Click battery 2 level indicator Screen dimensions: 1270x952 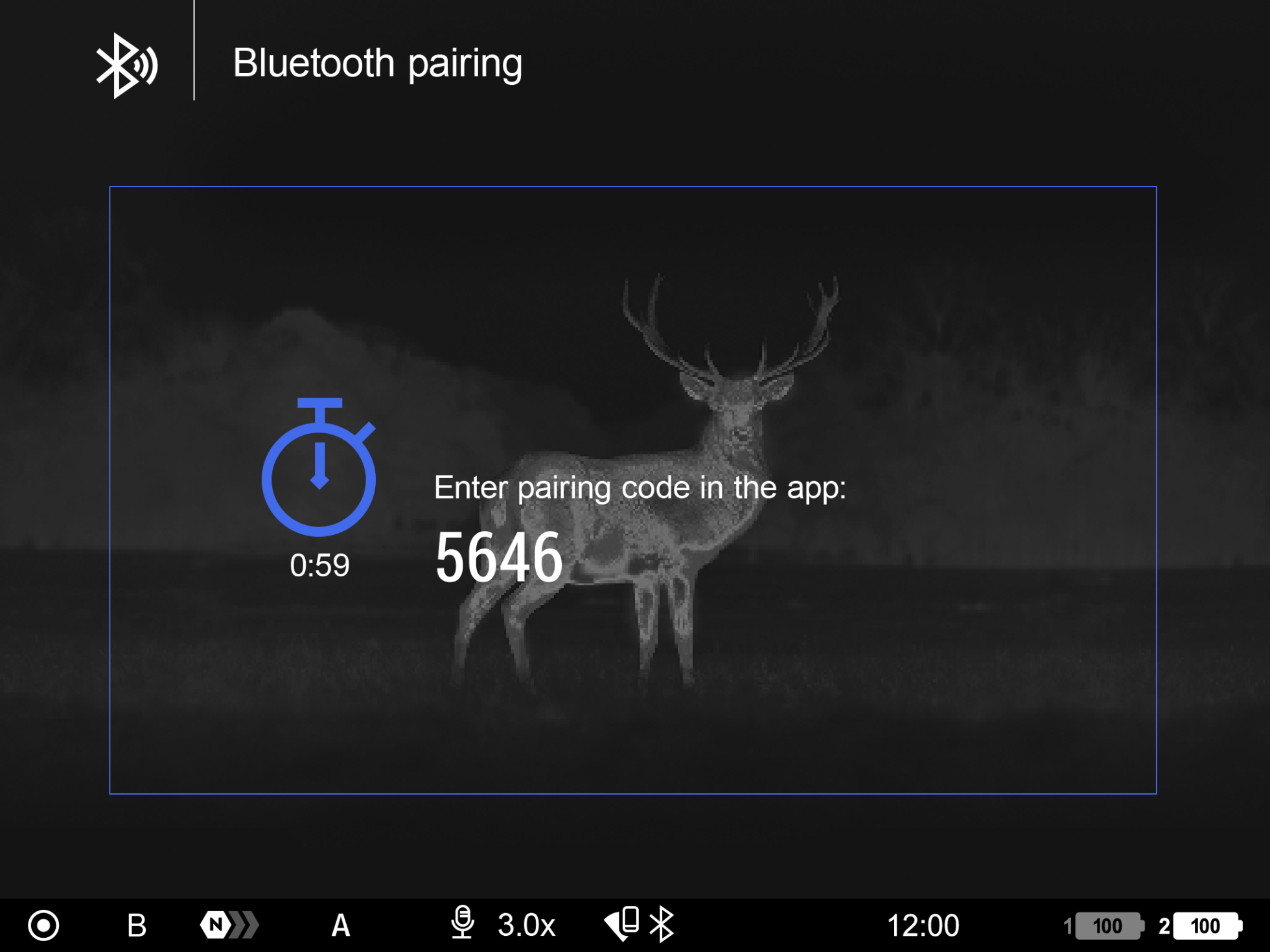[x=1206, y=926]
